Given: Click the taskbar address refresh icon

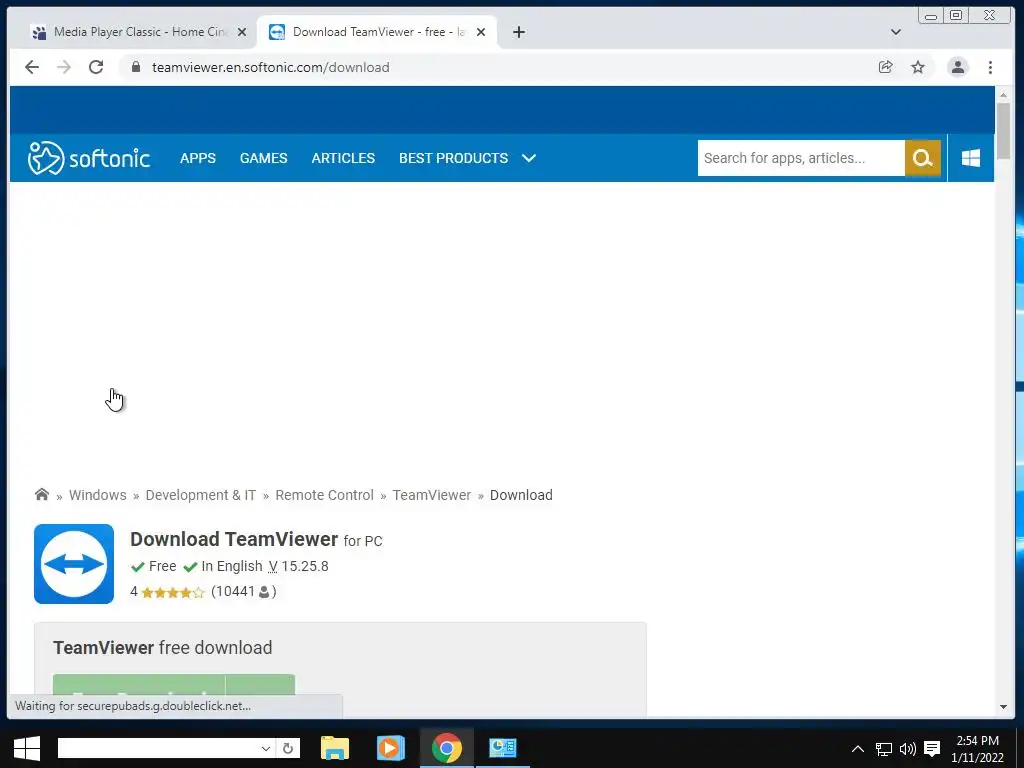Looking at the screenshot, I should pyautogui.click(x=287, y=748).
